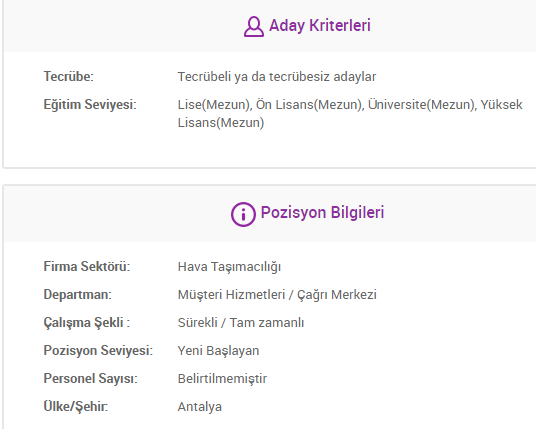Screen dimensions: 536x429
Task: Open the Hava Taşımacılığı sector value
Action: (x=229, y=267)
